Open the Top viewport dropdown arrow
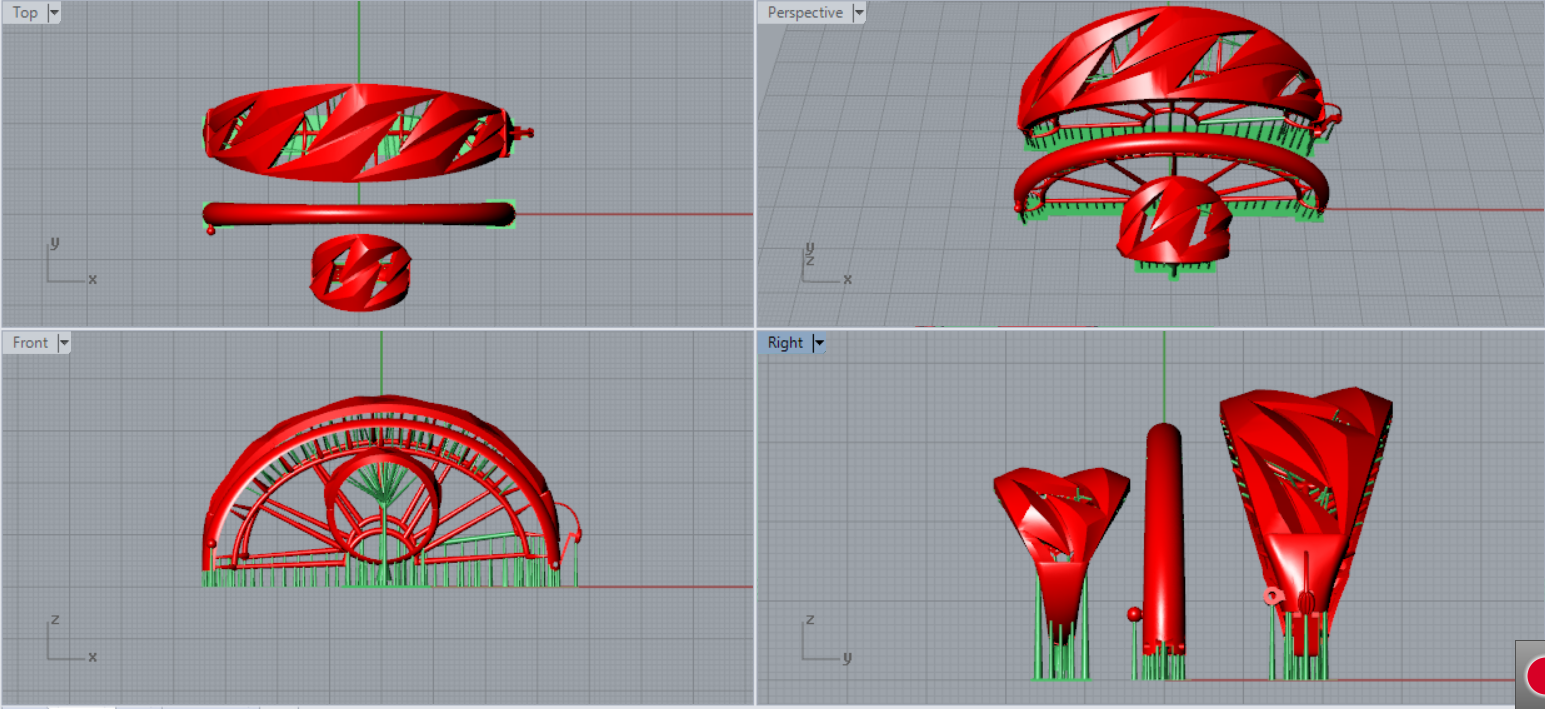 point(53,13)
